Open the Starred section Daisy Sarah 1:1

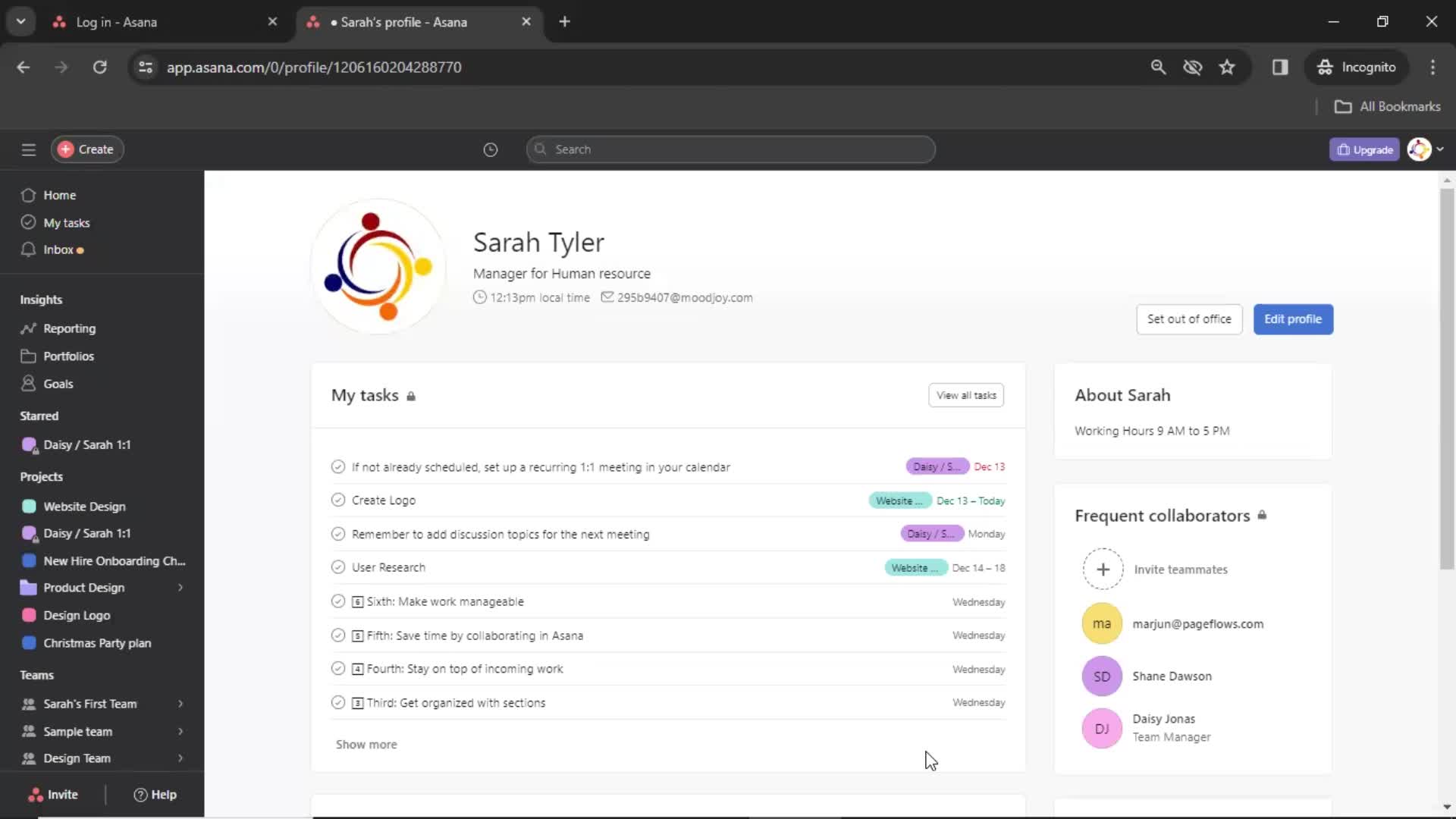point(87,444)
